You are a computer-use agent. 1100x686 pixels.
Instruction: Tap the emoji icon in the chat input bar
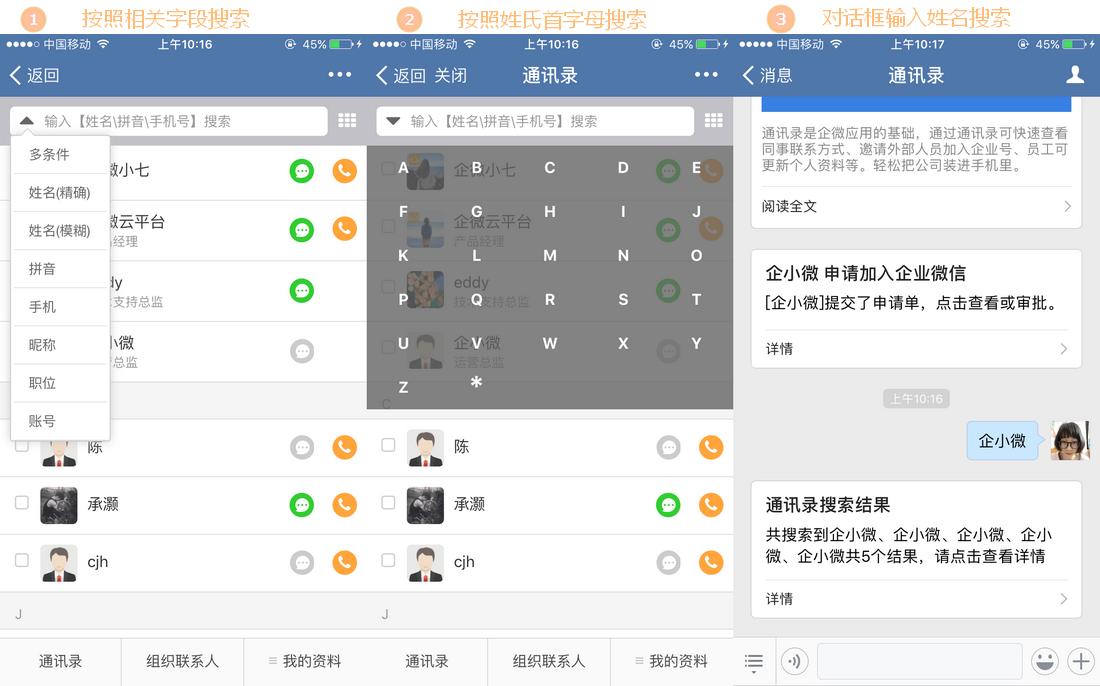(1045, 661)
